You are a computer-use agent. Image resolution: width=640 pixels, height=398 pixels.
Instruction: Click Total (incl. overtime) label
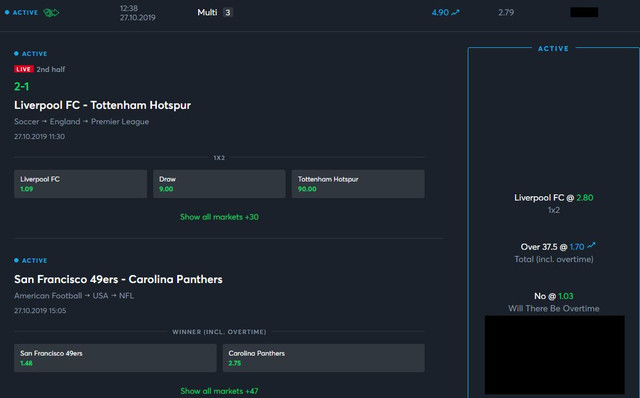553,259
